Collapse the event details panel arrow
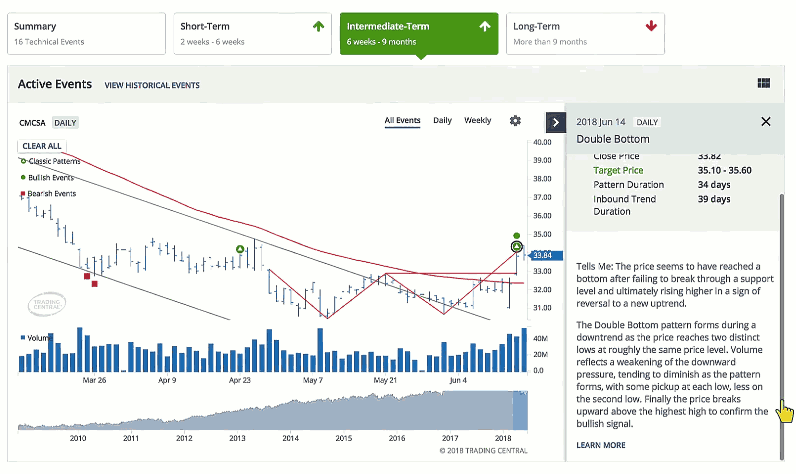The width and height of the screenshot is (796, 474). tap(556, 122)
